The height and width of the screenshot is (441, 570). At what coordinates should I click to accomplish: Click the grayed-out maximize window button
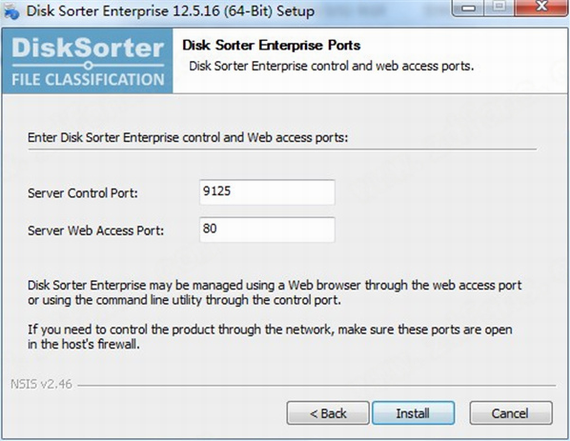click(500, 8)
